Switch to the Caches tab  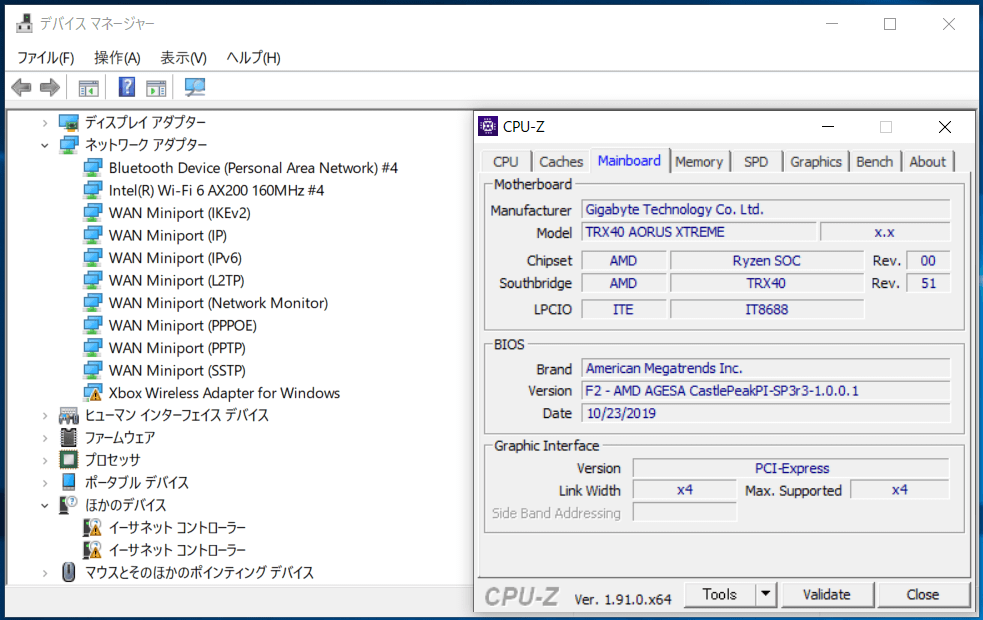561,162
